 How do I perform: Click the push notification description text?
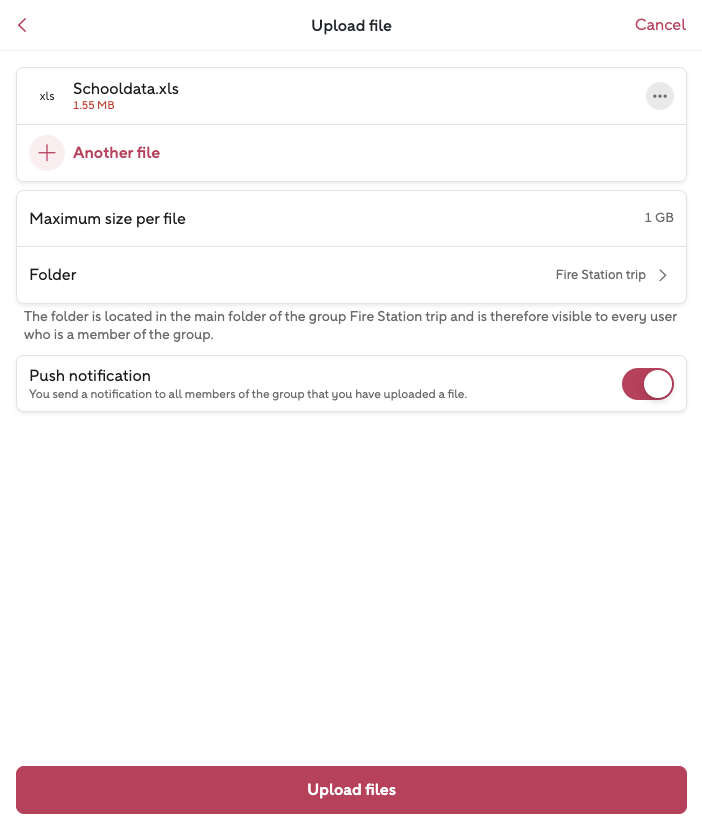coord(248,394)
